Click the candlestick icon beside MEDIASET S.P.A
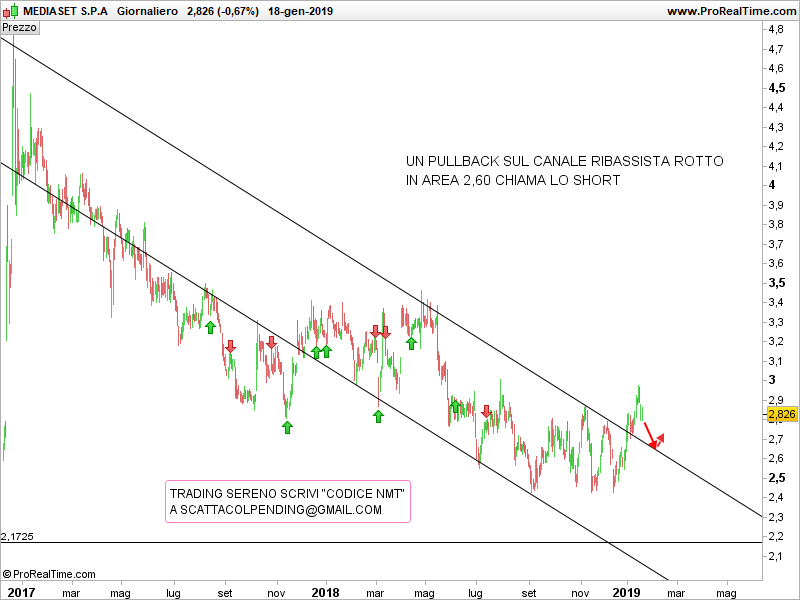The width and height of the screenshot is (800, 600). tap(10, 10)
